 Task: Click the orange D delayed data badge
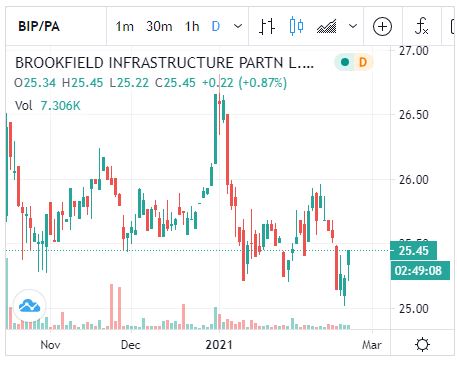[363, 62]
